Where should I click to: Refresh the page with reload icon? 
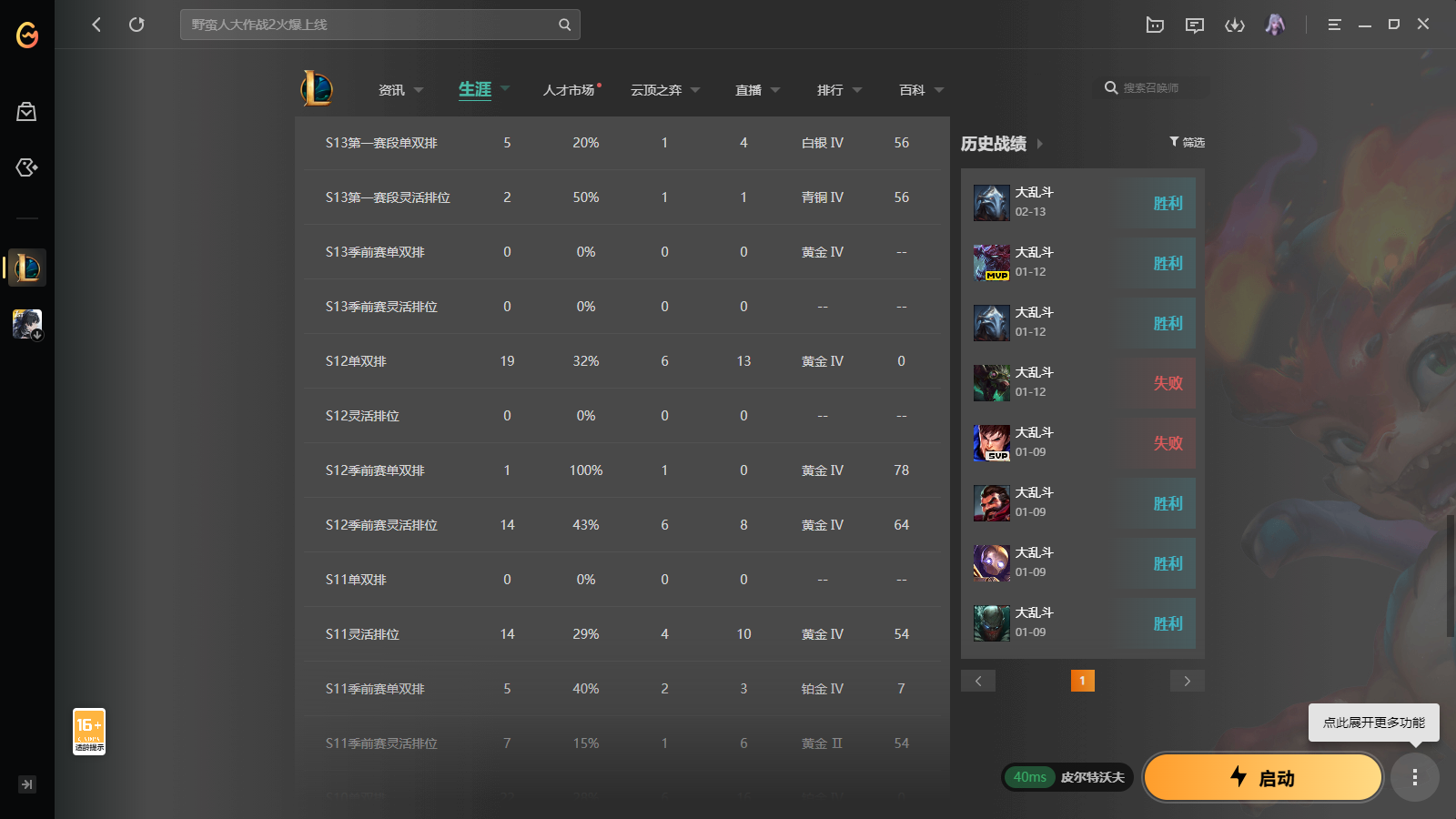(x=136, y=25)
